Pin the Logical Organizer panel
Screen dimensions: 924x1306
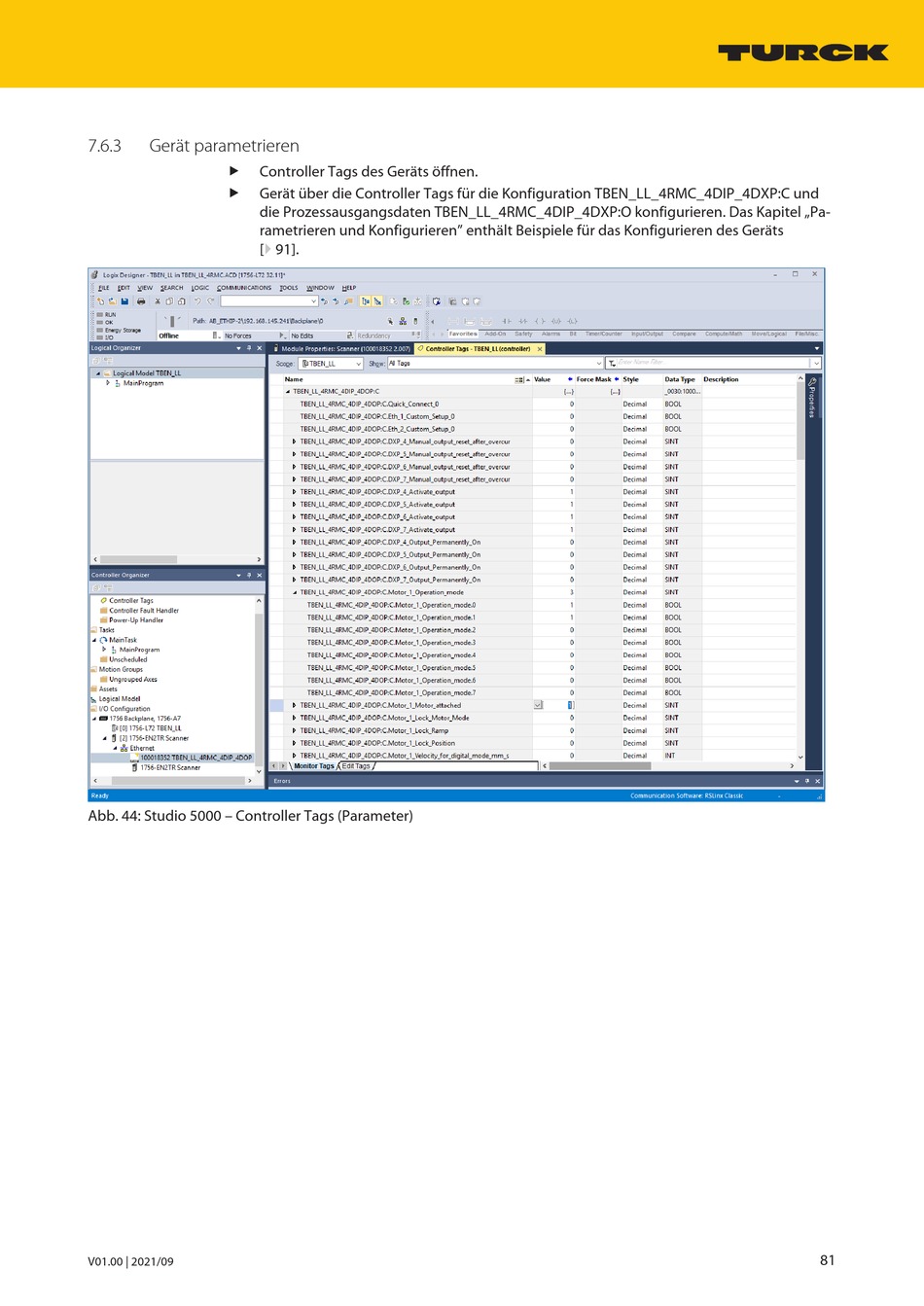[249, 348]
